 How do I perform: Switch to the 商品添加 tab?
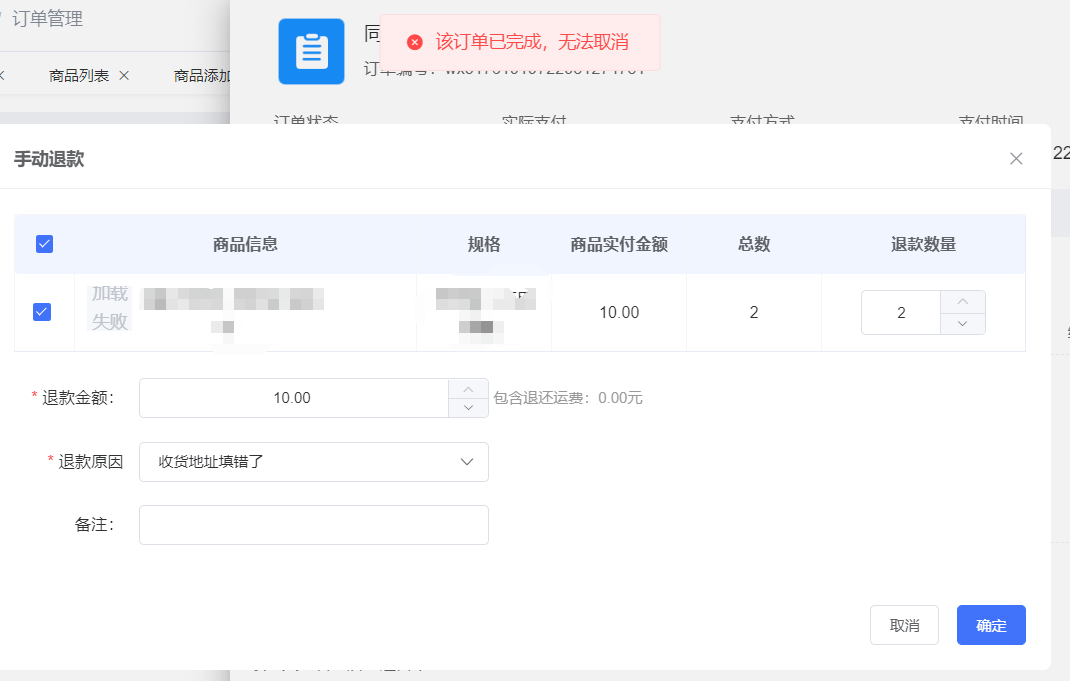point(202,75)
